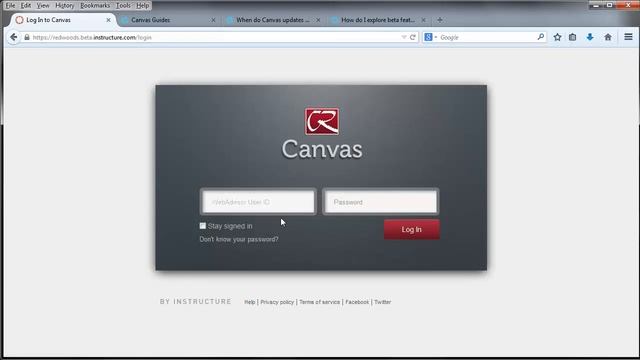This screenshot has width=640, height=360.
Task: Click the red Log In button
Action: [x=411, y=229]
